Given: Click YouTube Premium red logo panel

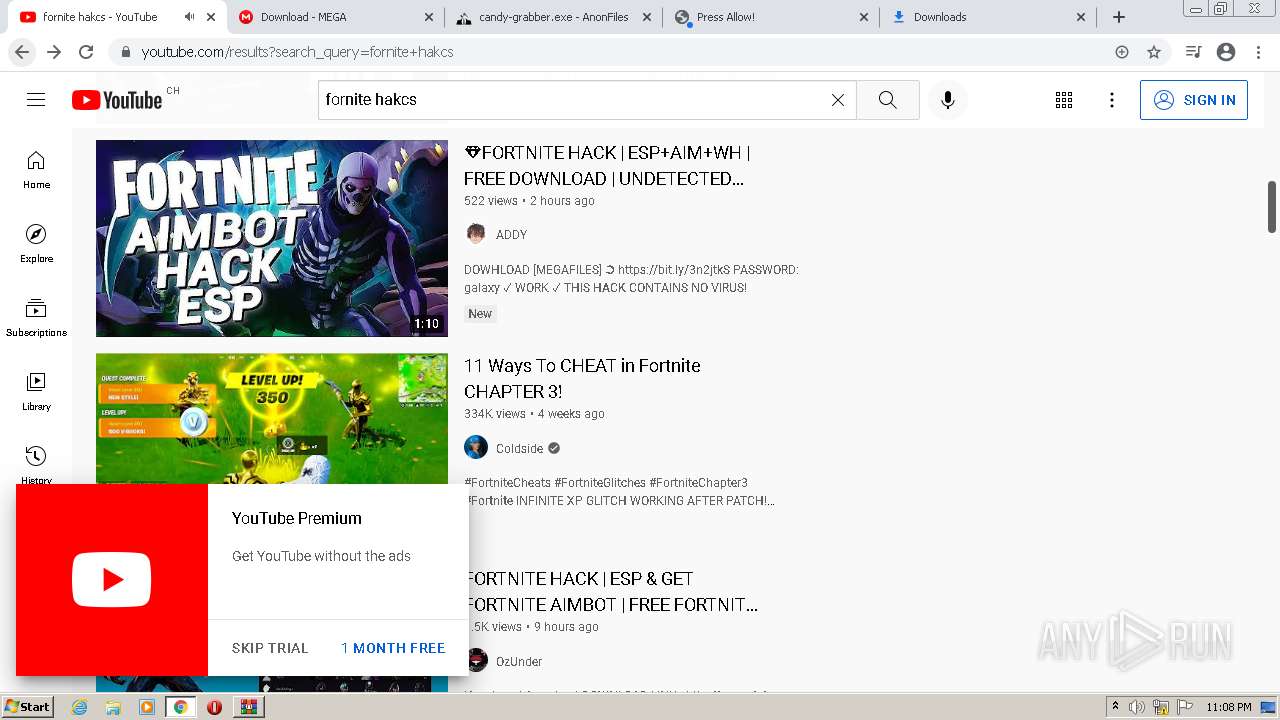Looking at the screenshot, I should pyautogui.click(x=112, y=580).
